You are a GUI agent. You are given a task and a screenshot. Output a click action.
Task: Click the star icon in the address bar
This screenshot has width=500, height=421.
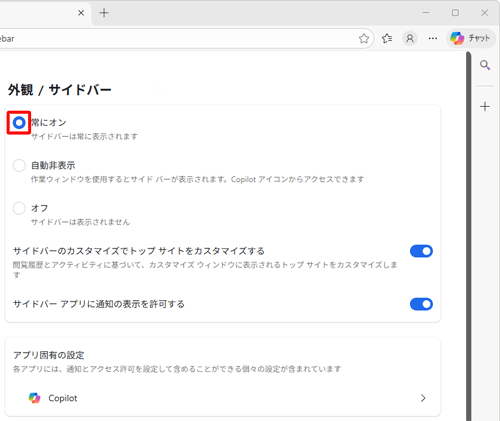tap(364, 39)
